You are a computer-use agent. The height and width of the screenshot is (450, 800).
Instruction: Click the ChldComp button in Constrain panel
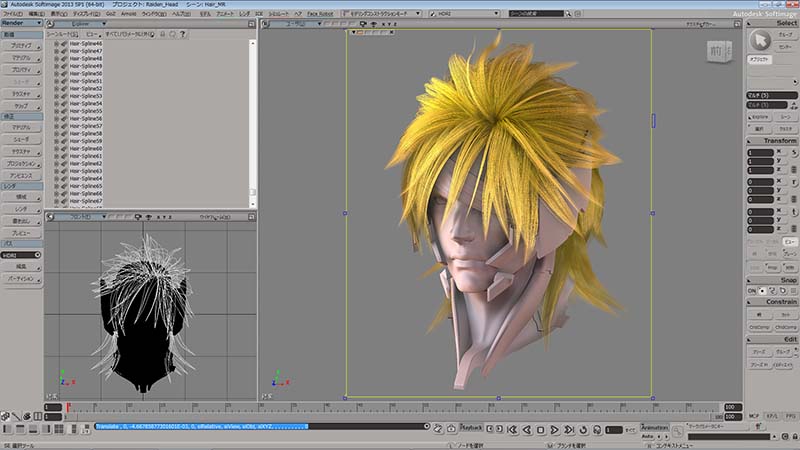pos(786,327)
